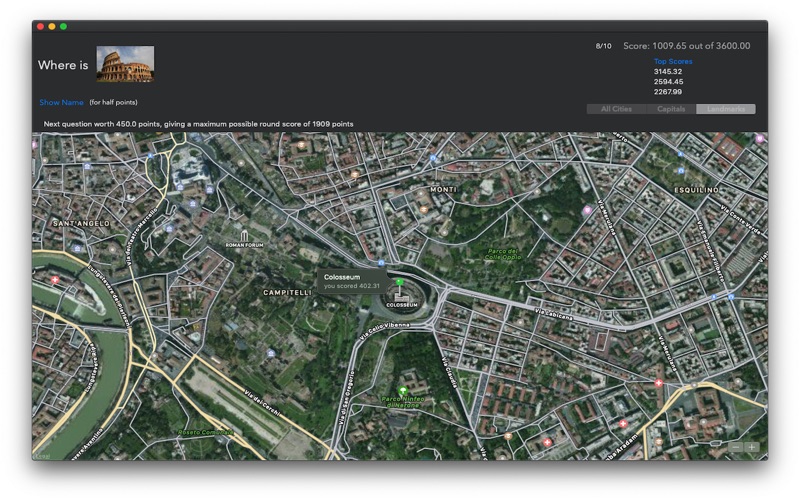The height and width of the screenshot is (500, 800).
Task: Zoom in with the plus button
Action: (x=752, y=447)
